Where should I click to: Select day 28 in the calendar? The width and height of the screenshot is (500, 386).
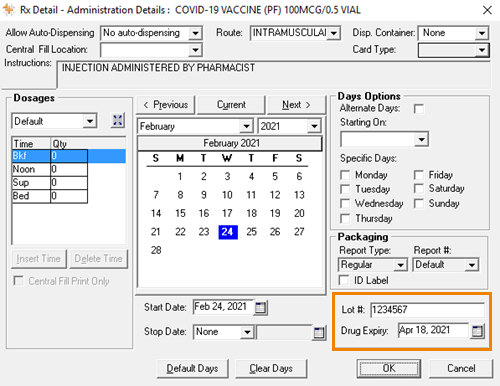pos(156,250)
